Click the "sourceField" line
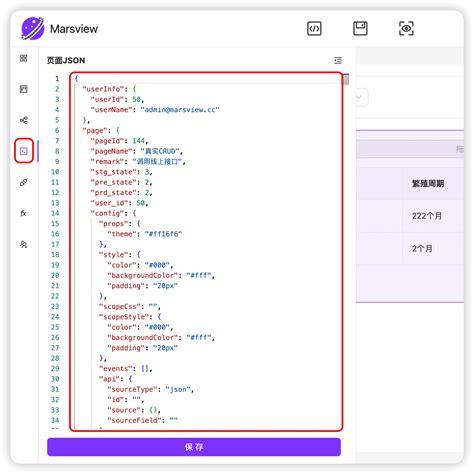The width and height of the screenshot is (474, 474). (x=143, y=420)
